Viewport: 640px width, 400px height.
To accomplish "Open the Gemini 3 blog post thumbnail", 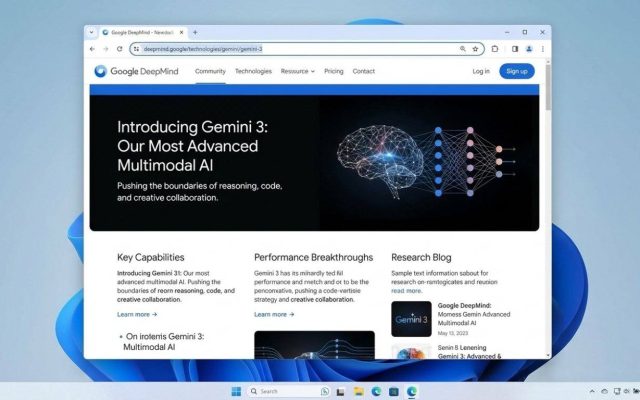I will pyautogui.click(x=411, y=318).
